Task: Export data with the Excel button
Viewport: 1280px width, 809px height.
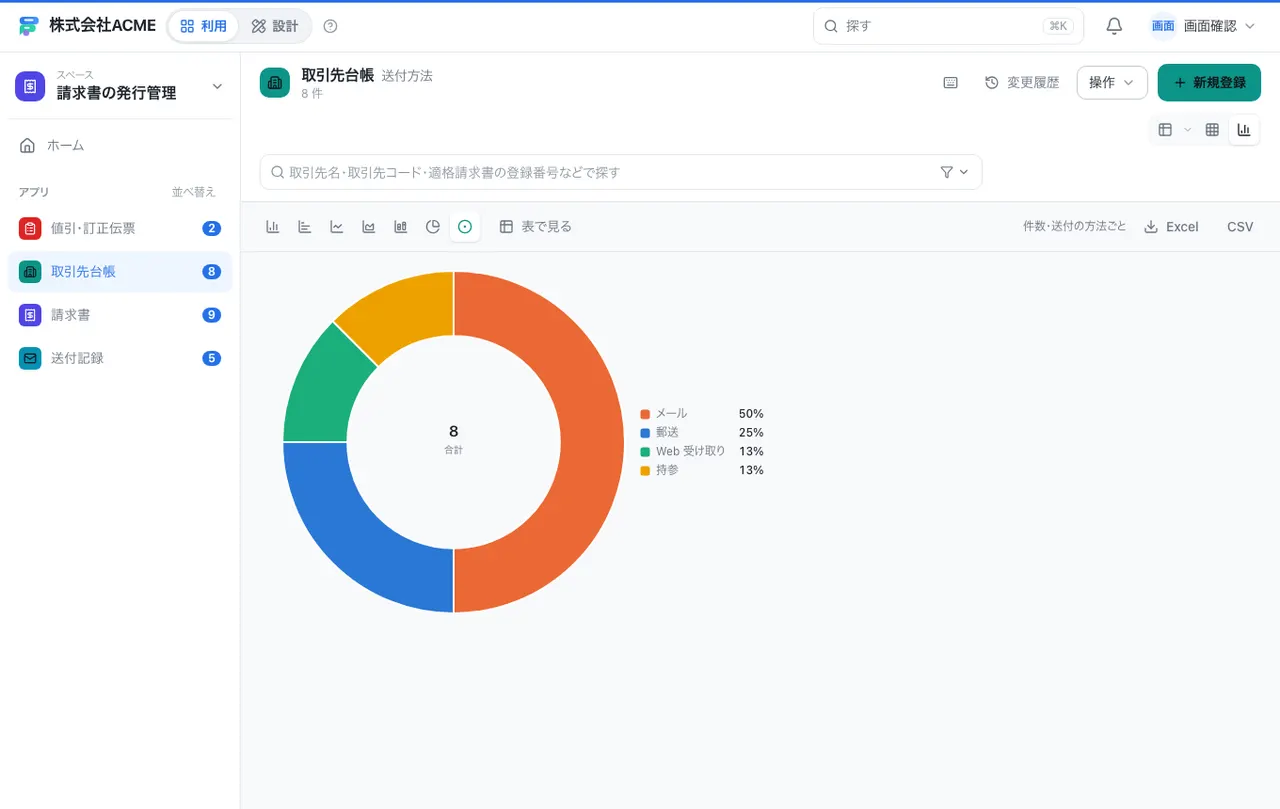Action: coord(1171,227)
